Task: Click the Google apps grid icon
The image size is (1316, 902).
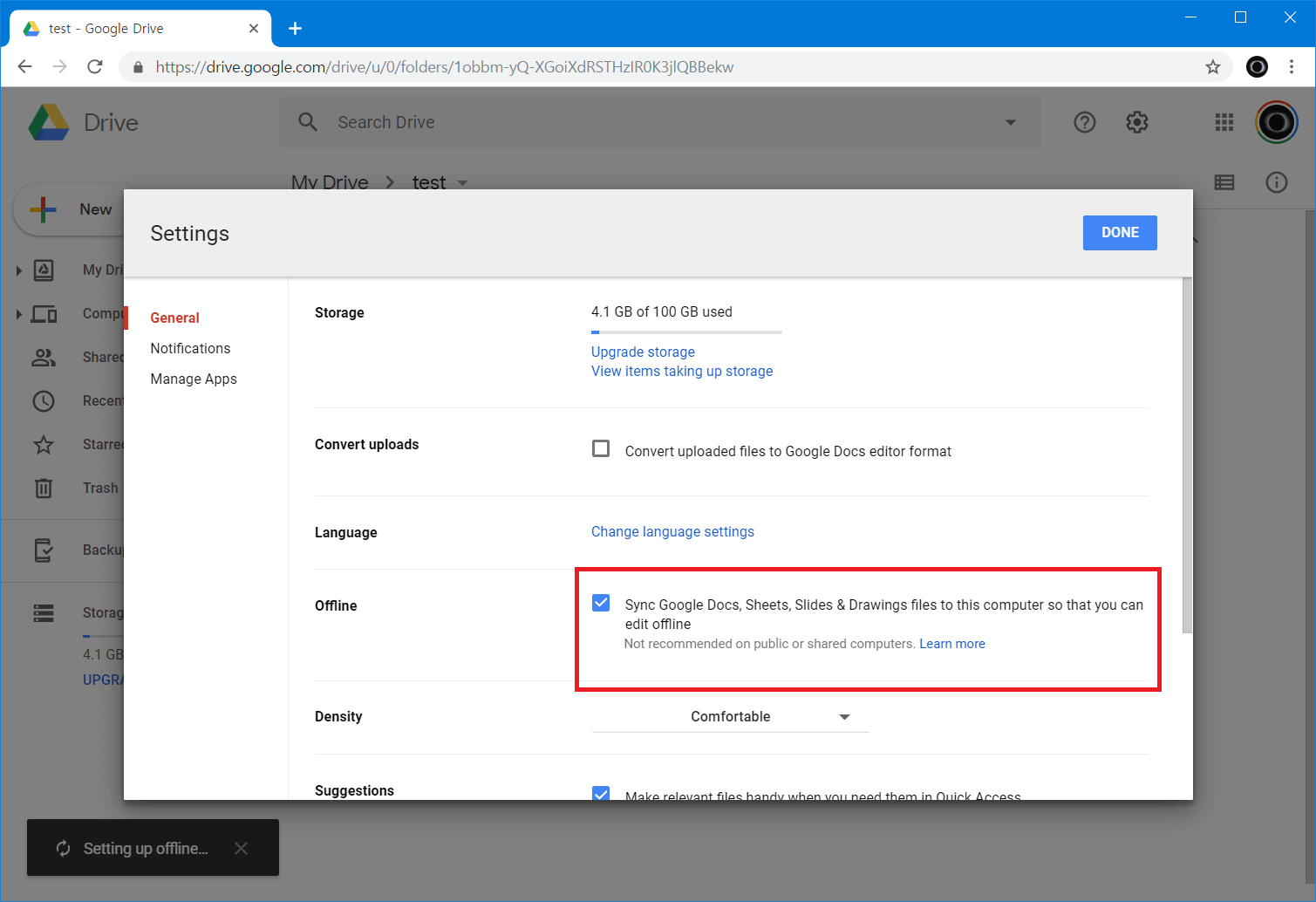Action: [x=1224, y=122]
